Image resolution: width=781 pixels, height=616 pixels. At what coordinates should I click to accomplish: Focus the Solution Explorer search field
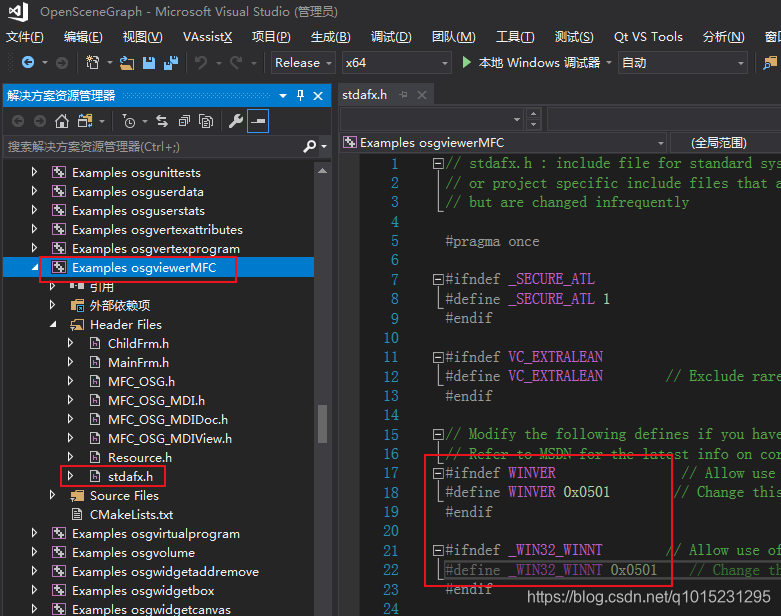[152, 146]
